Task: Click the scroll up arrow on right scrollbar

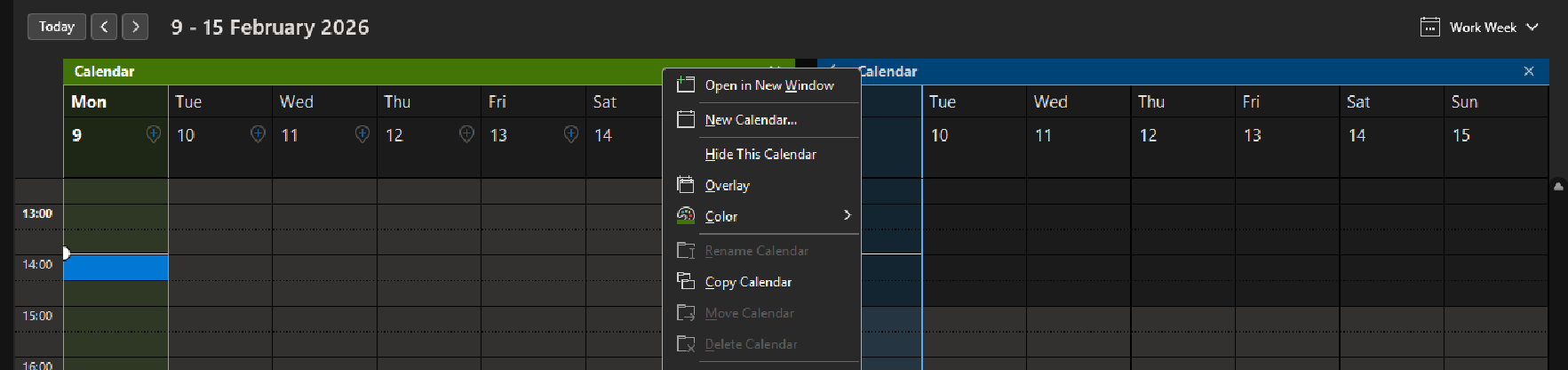Action: click(1558, 186)
